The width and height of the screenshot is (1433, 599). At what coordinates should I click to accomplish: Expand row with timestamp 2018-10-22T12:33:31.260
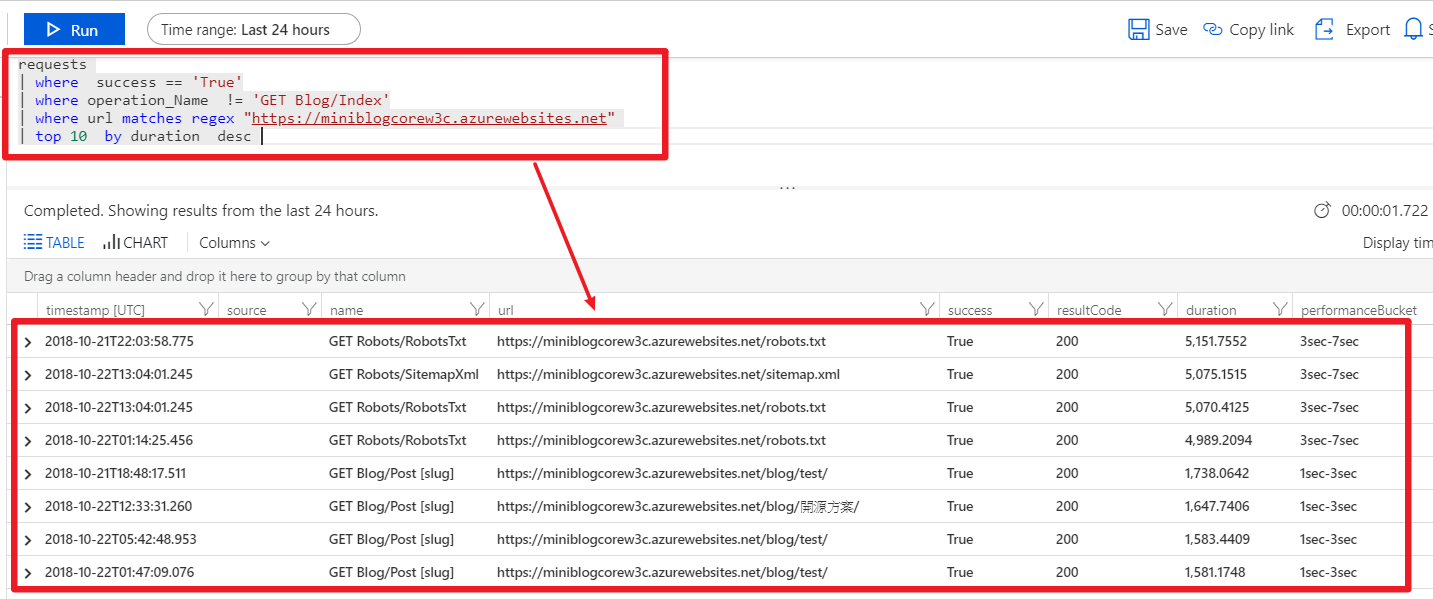pos(28,507)
